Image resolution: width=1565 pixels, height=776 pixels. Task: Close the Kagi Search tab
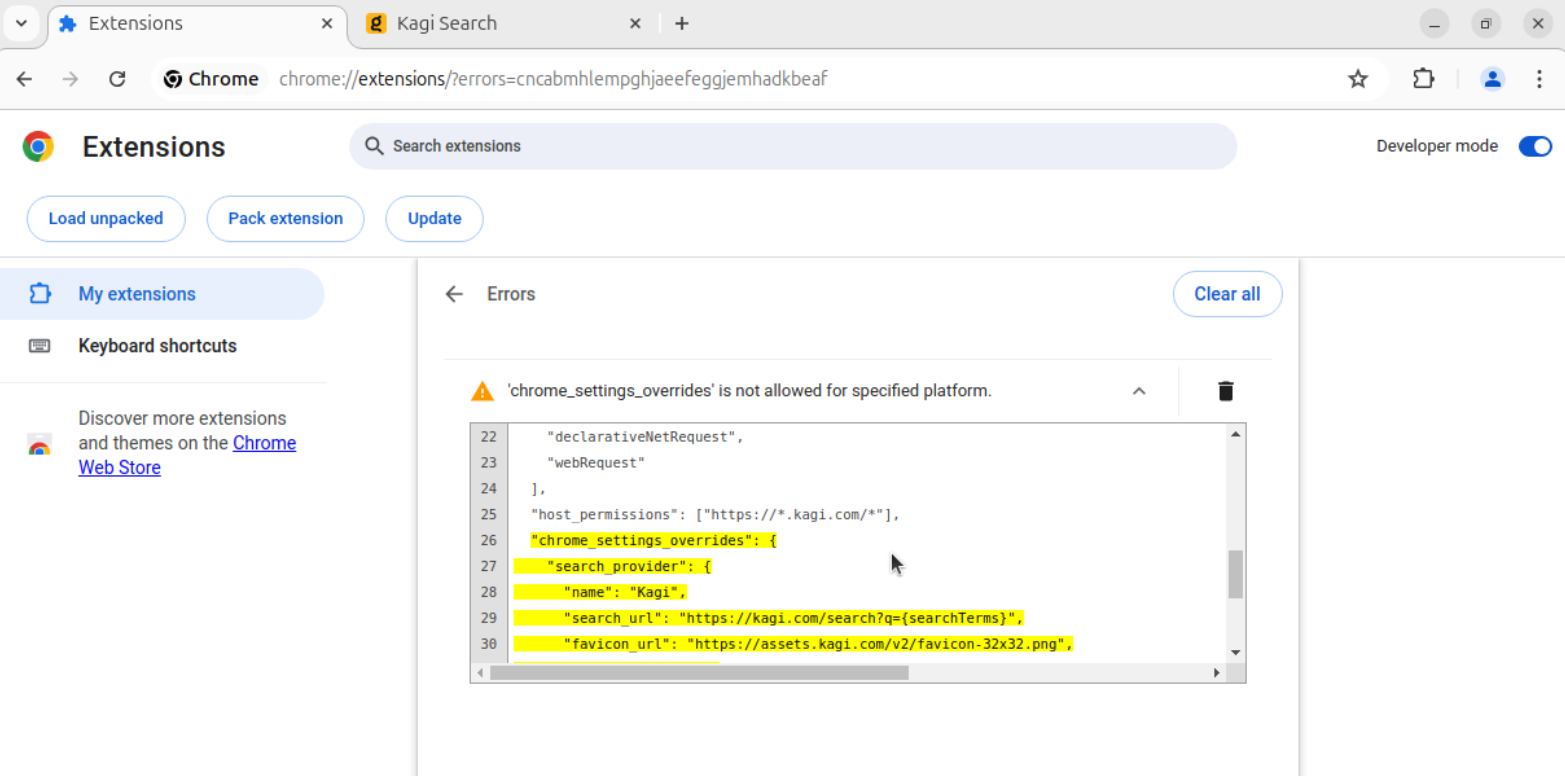coord(635,23)
